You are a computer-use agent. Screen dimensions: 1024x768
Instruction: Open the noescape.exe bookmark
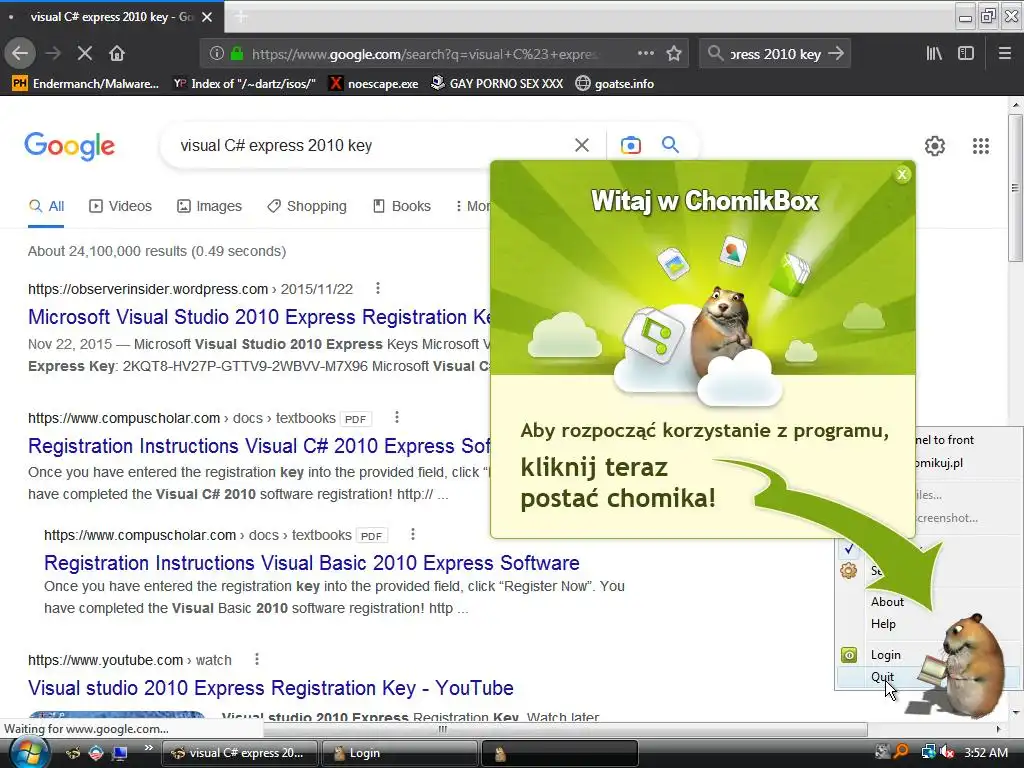coord(374,84)
